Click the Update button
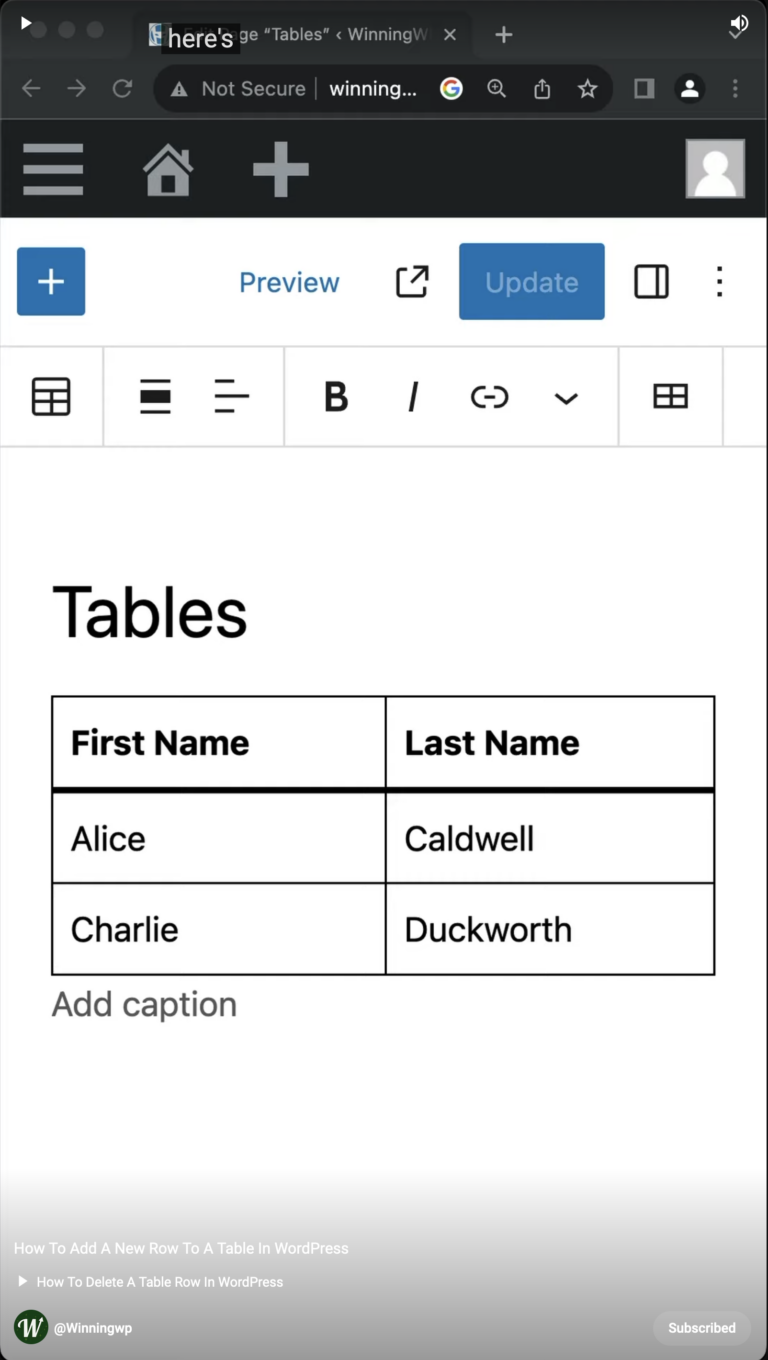The image size is (768, 1360). click(531, 281)
